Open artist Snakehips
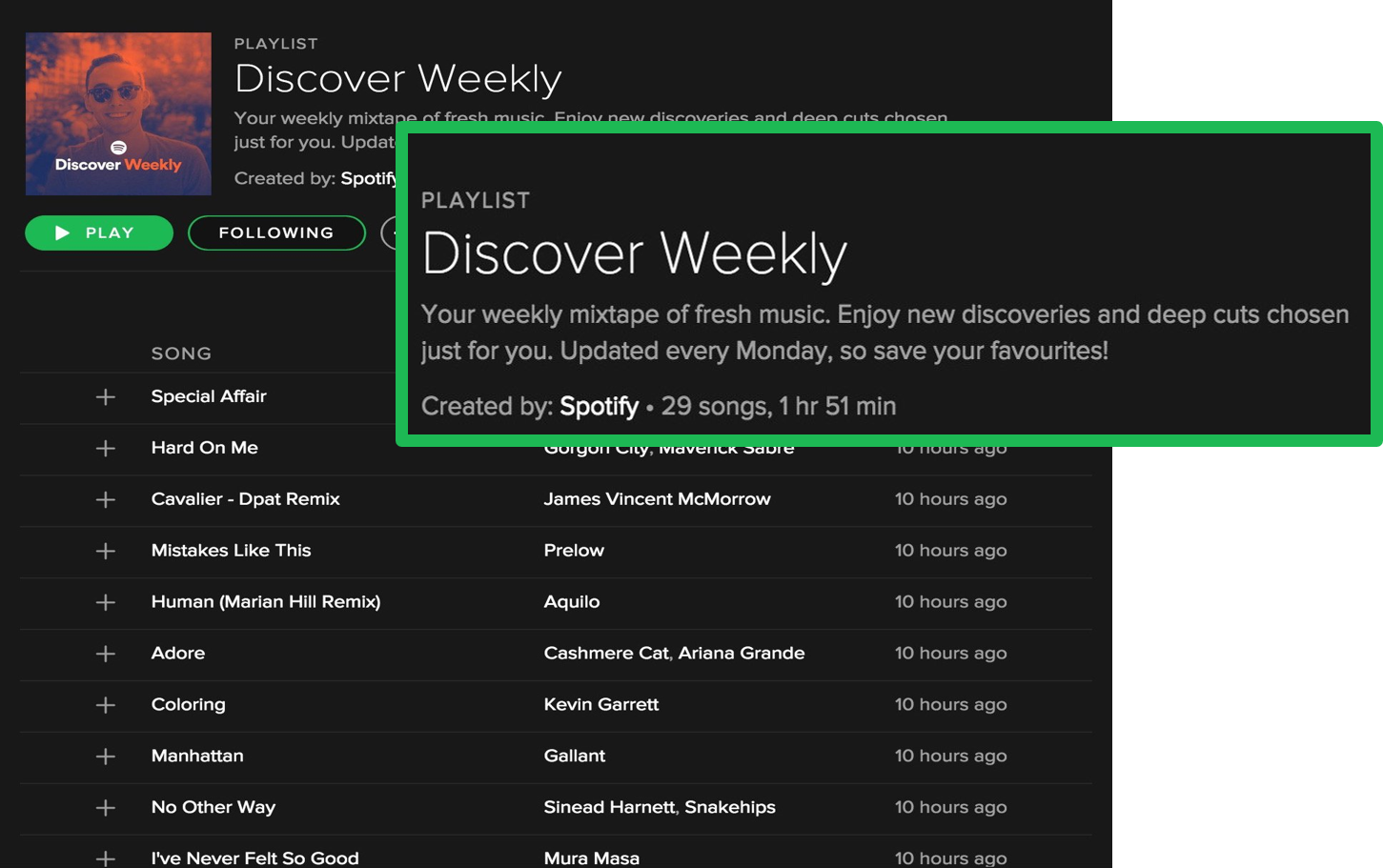The height and width of the screenshot is (868, 1383). click(730, 808)
